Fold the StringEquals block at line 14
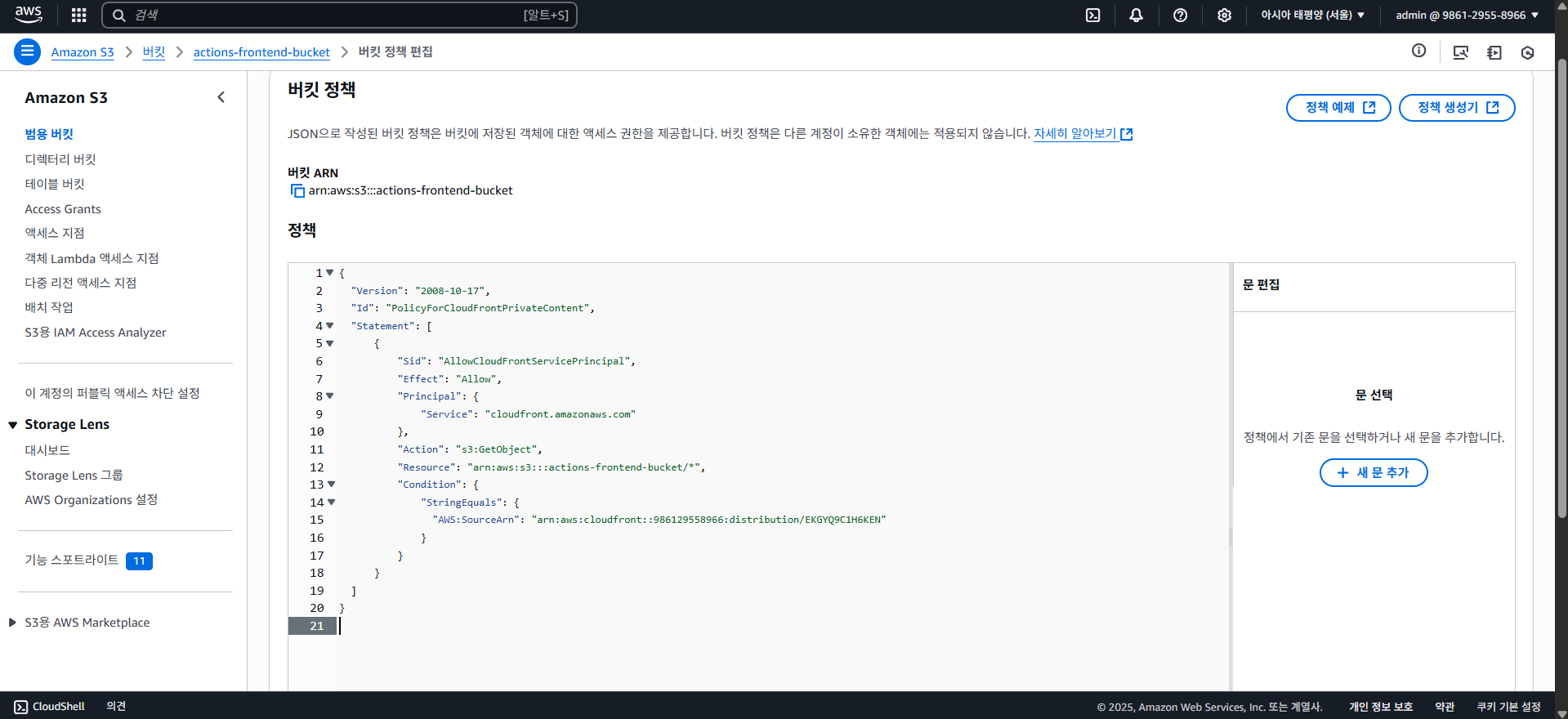 pos(332,502)
